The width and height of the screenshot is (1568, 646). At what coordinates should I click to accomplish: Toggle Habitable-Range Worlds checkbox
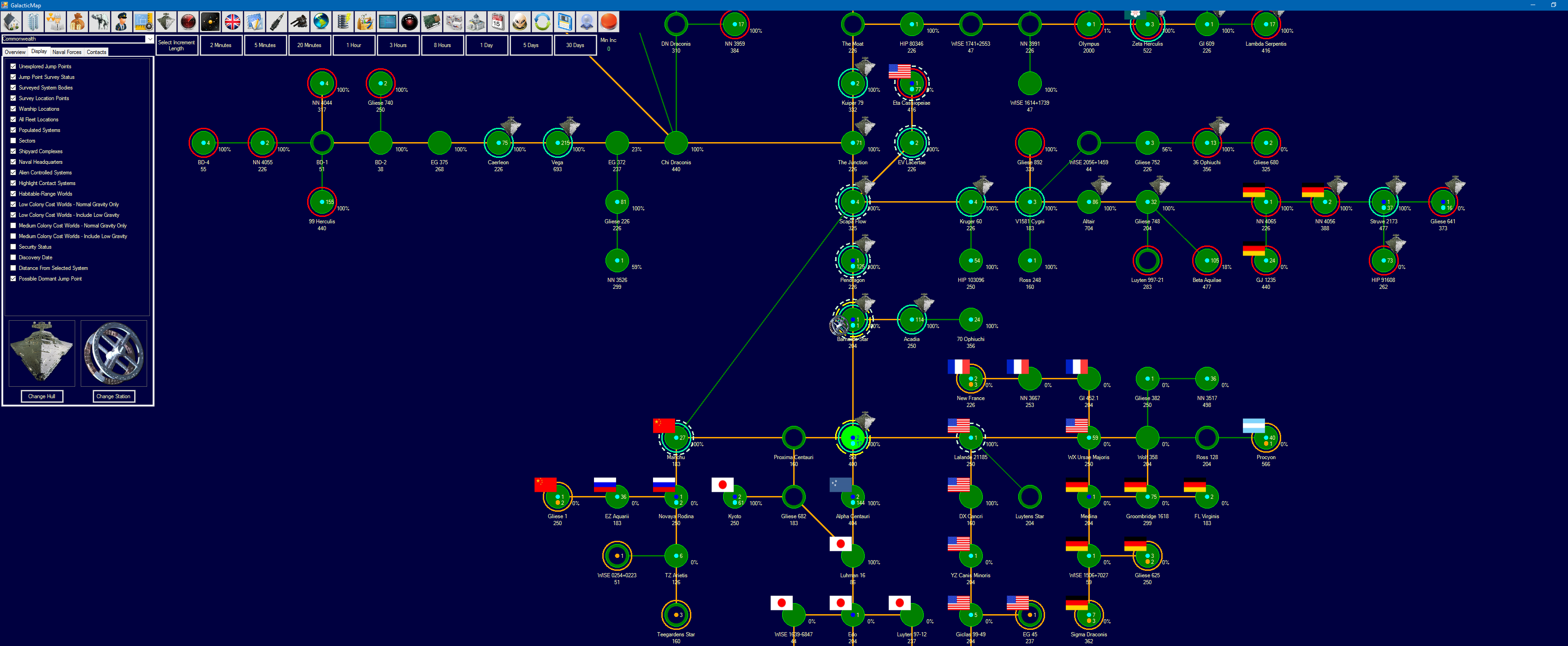pyautogui.click(x=13, y=194)
